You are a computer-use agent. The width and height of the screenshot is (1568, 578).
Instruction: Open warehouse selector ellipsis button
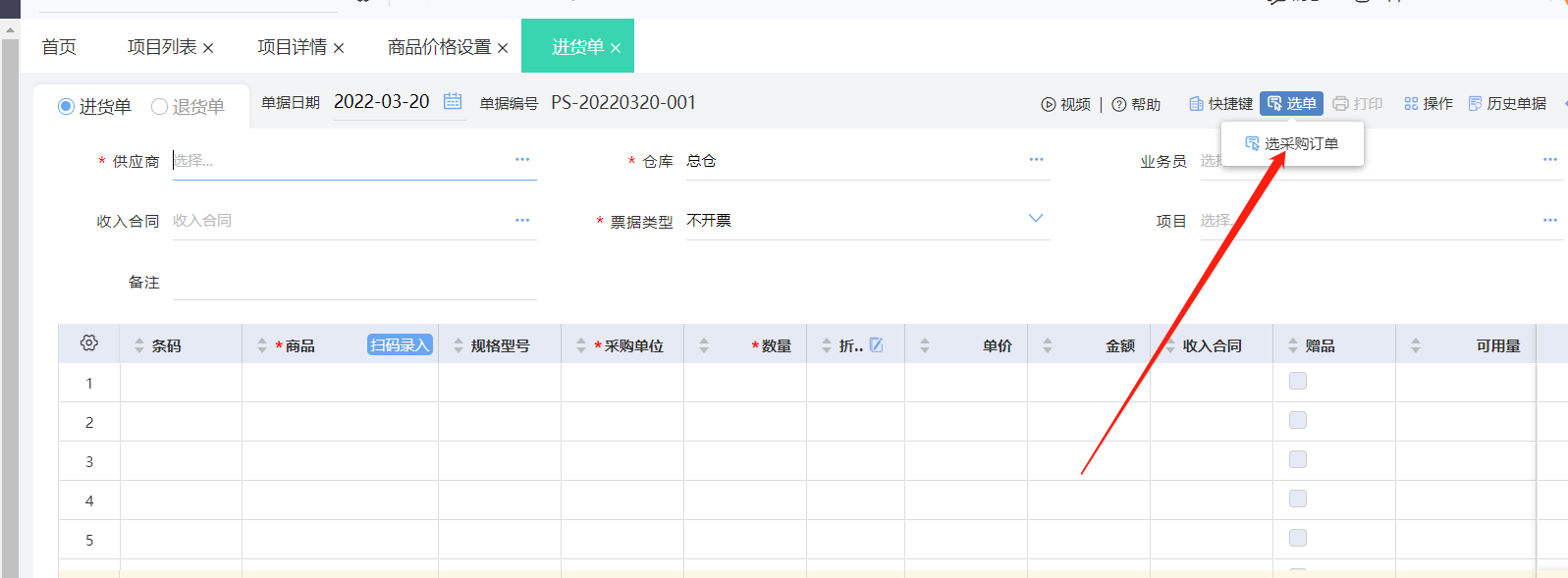coord(1036,159)
